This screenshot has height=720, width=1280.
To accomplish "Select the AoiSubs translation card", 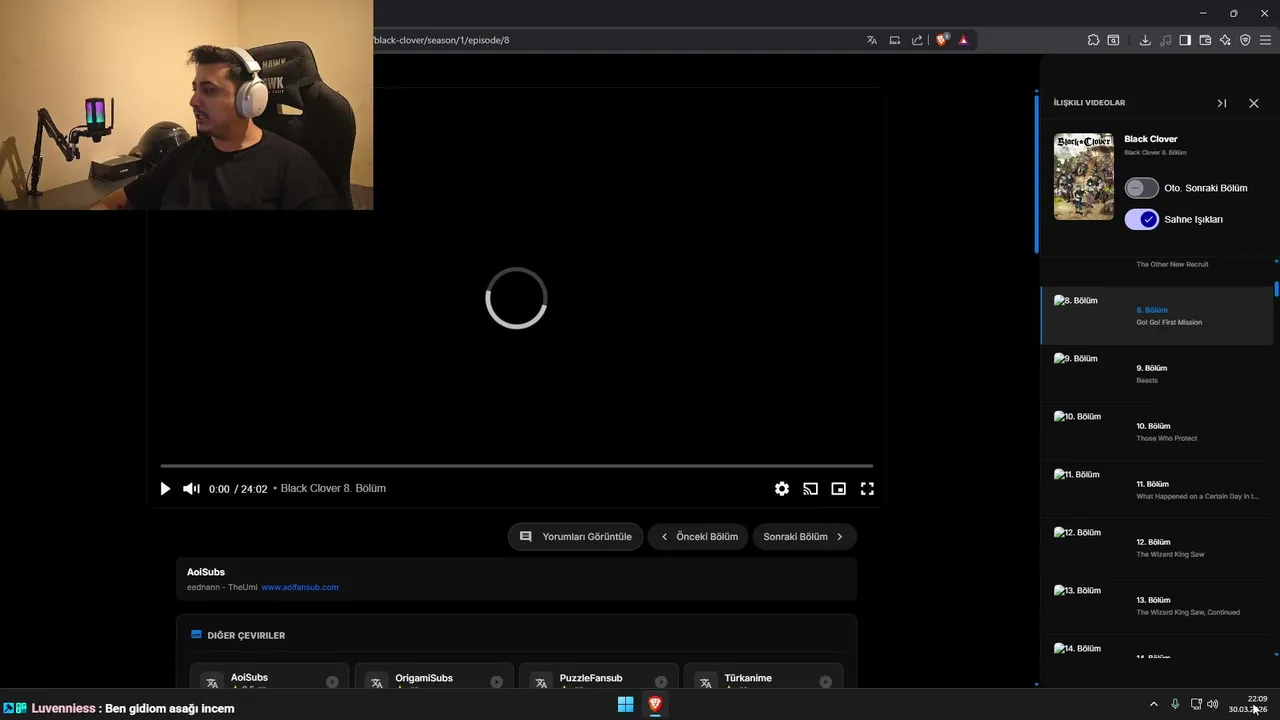I will pos(270,677).
